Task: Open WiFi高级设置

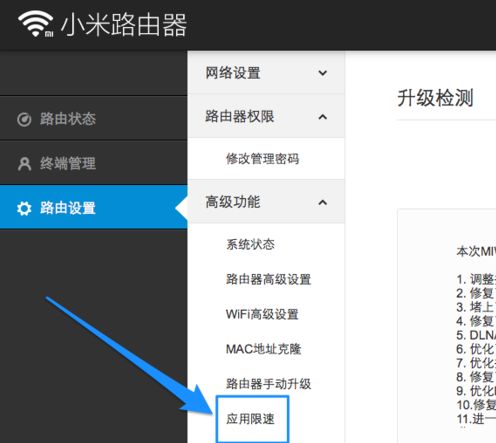Action: coord(262,314)
